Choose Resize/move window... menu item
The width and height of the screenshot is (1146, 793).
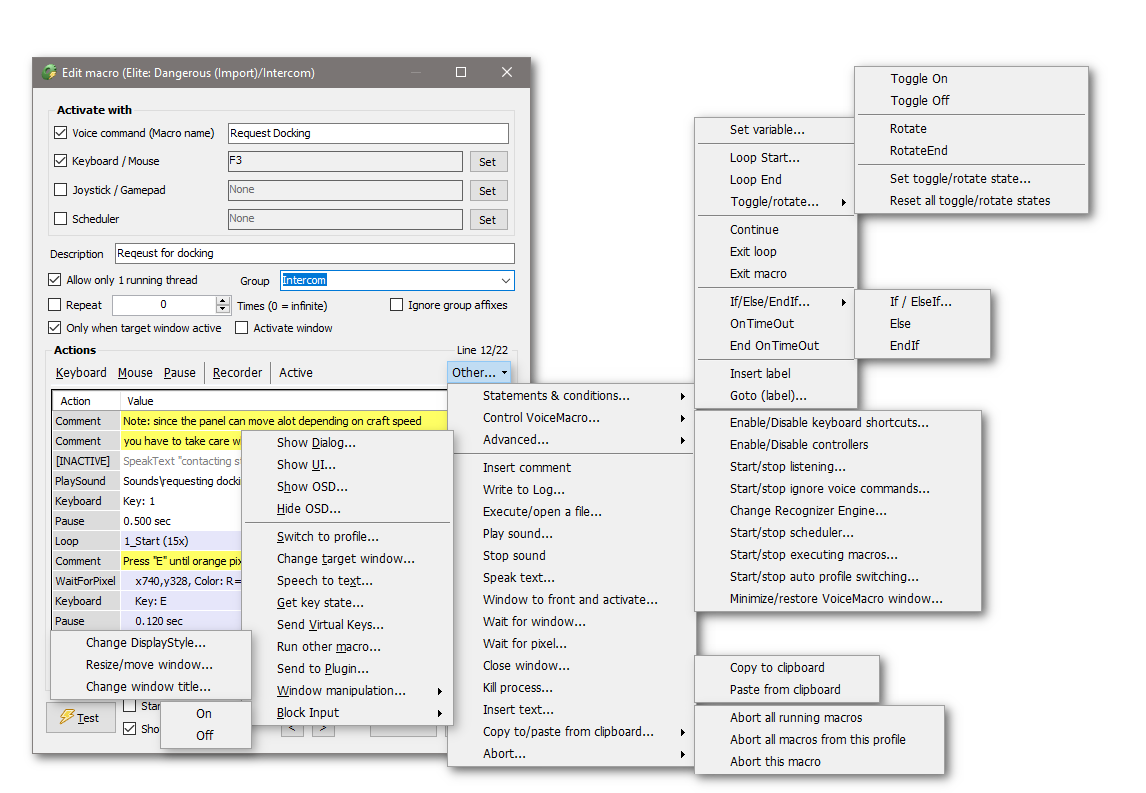(x=151, y=665)
